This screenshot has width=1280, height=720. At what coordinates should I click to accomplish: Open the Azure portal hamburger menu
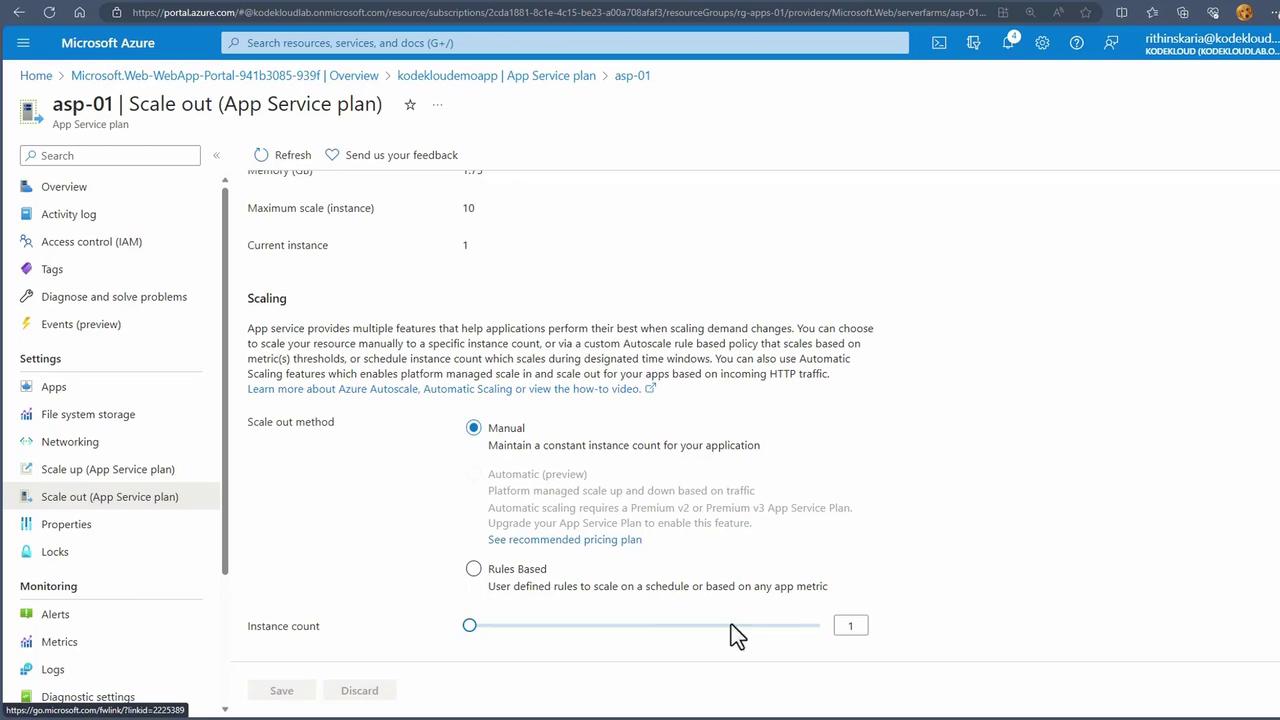point(24,43)
